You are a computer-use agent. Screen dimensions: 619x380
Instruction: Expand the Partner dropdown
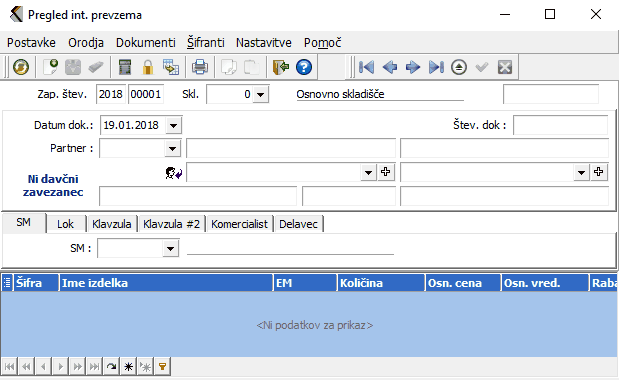pyautogui.click(x=173, y=148)
